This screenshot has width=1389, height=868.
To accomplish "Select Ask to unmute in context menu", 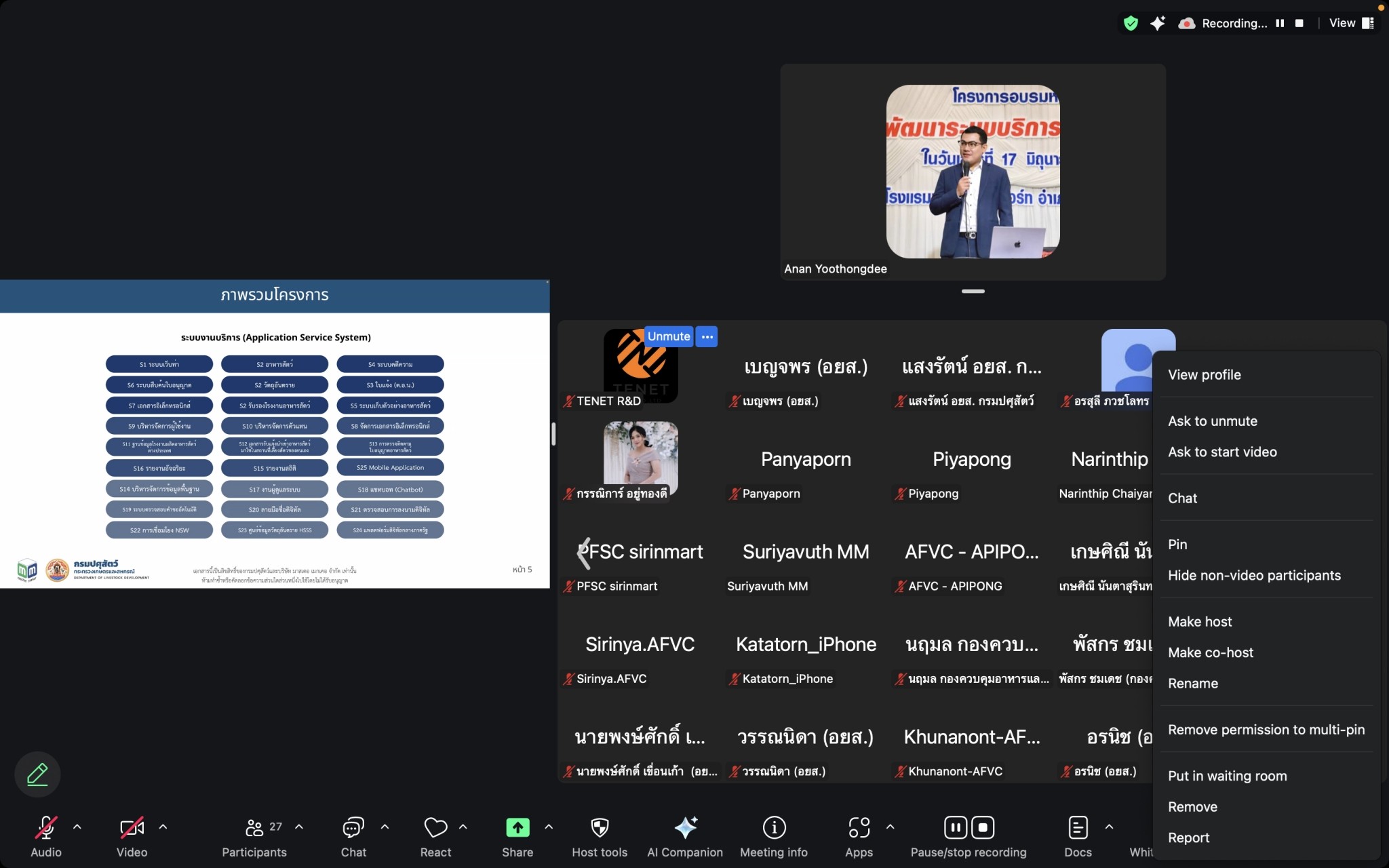I will tap(1212, 421).
